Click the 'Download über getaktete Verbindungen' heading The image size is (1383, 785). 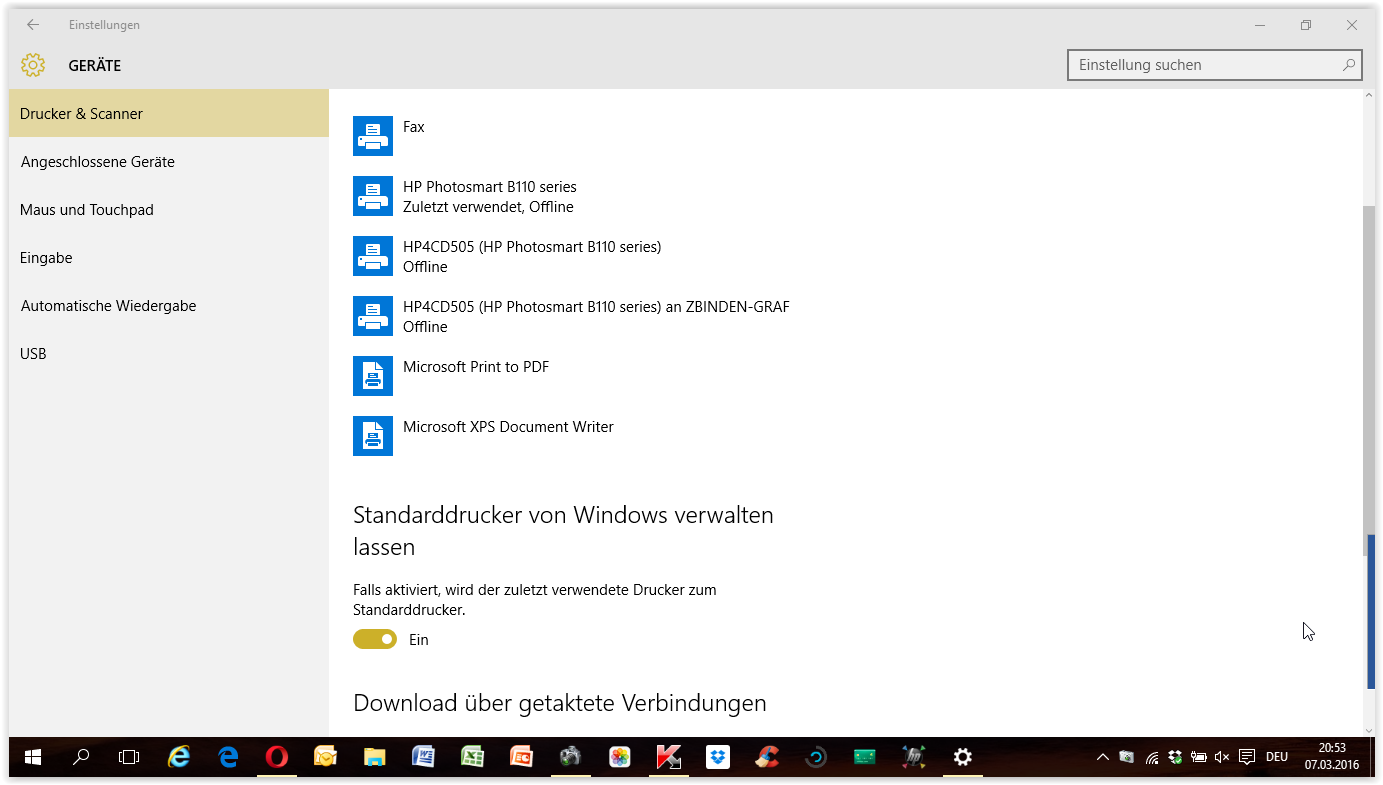pos(560,703)
